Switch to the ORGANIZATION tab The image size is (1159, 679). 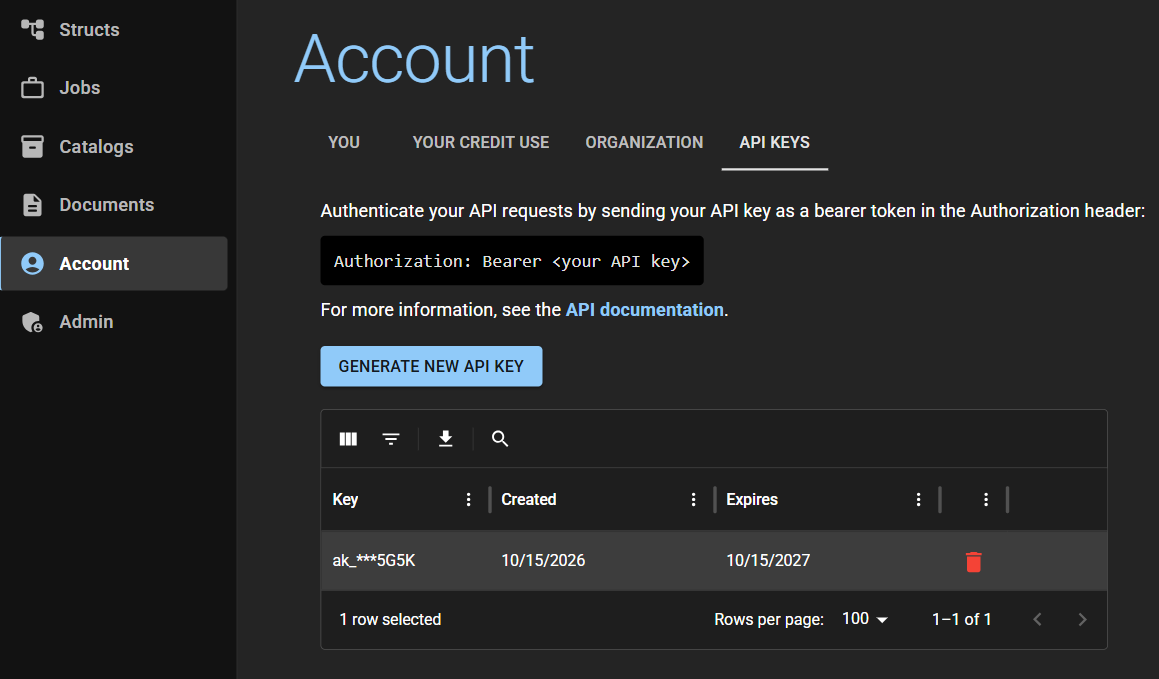(x=645, y=143)
